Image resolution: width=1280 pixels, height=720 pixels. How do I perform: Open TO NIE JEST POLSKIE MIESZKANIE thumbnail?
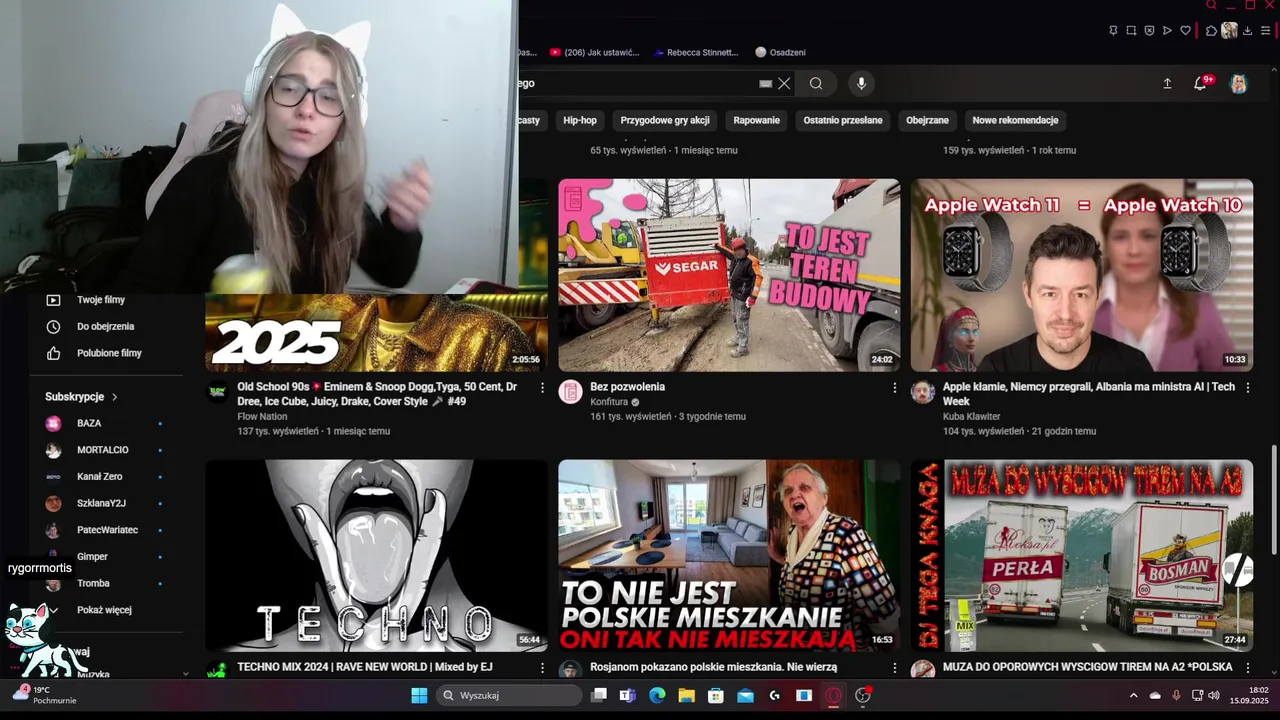(729, 556)
